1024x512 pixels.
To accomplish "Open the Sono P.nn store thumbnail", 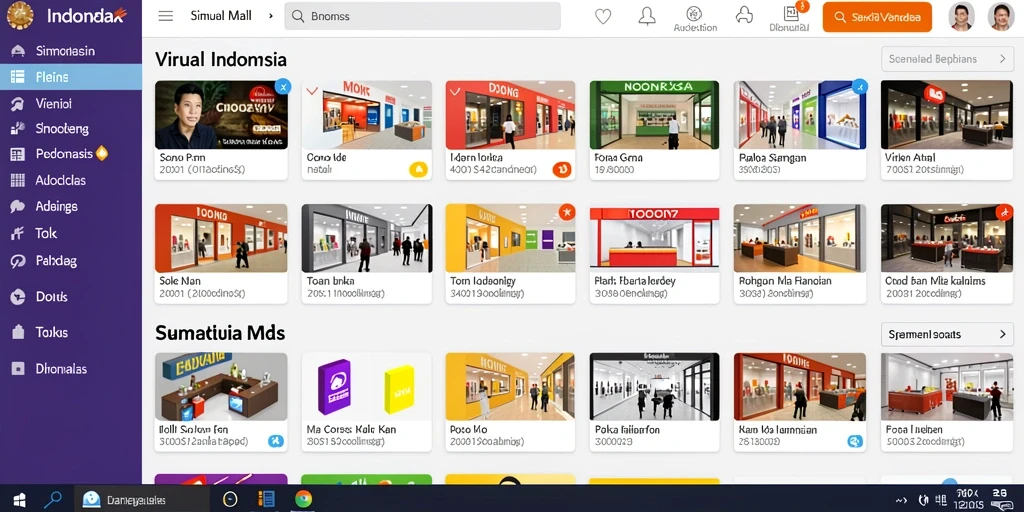I will pyautogui.click(x=221, y=116).
